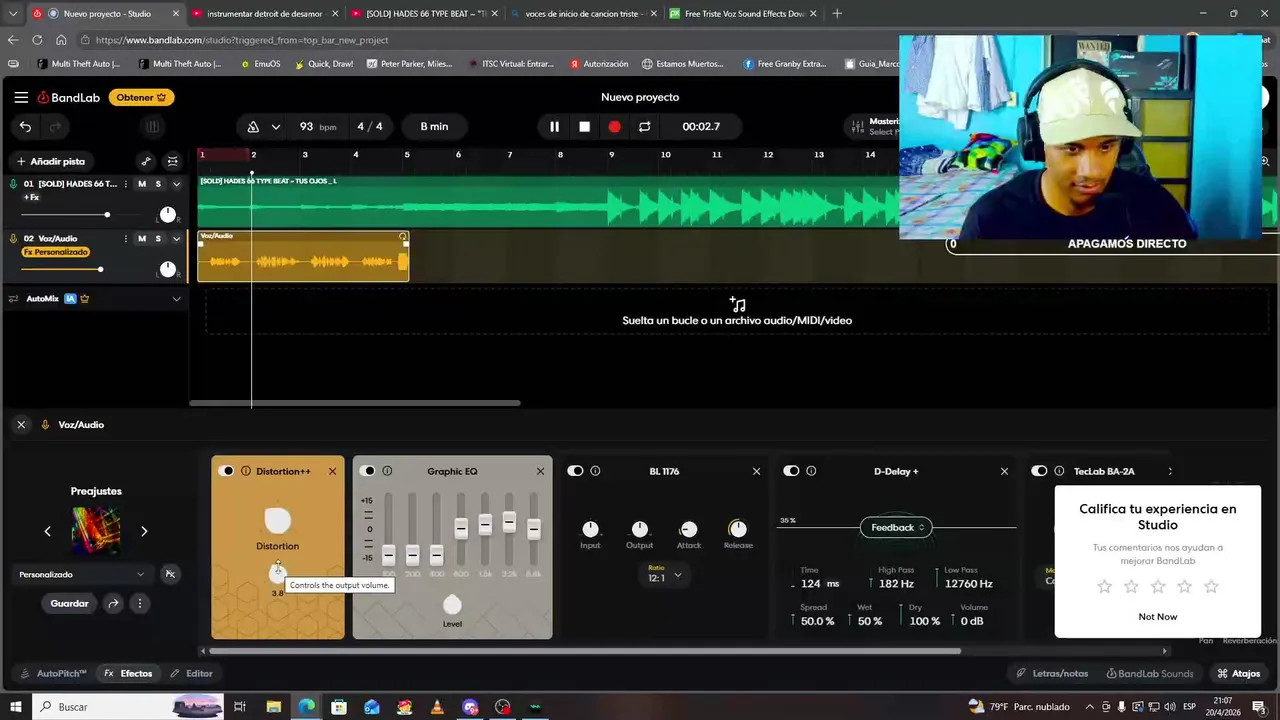Viewport: 1280px width, 720px height.
Task: Open the three-dot preset options menu
Action: point(140,604)
